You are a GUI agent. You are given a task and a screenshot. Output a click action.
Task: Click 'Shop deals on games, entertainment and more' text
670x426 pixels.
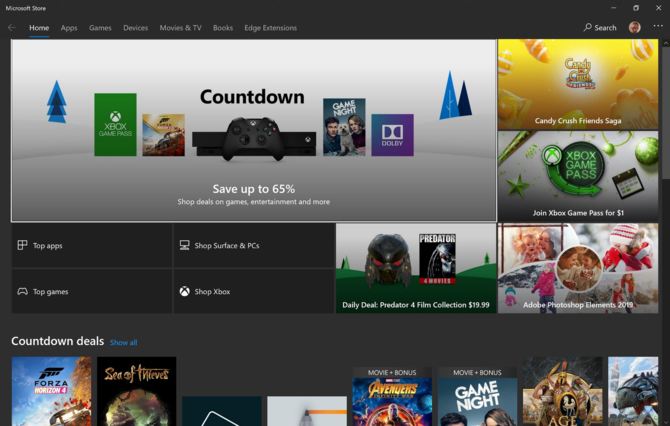tap(254, 202)
